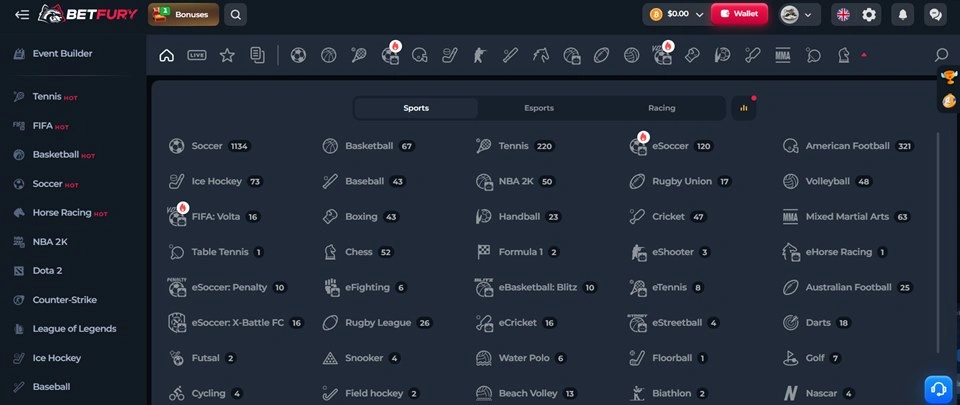Switch to the Racing tab

662,108
